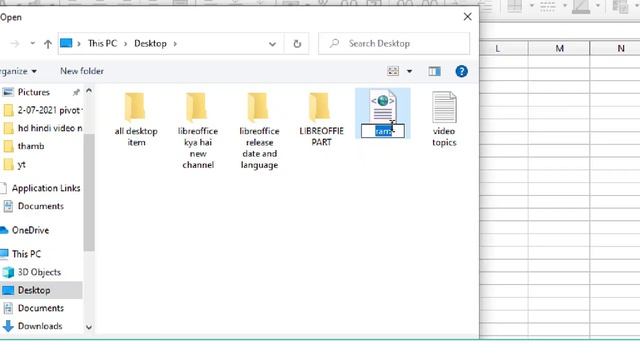
Task: Expand the chevron after This PC in path
Action: (x=126, y=43)
